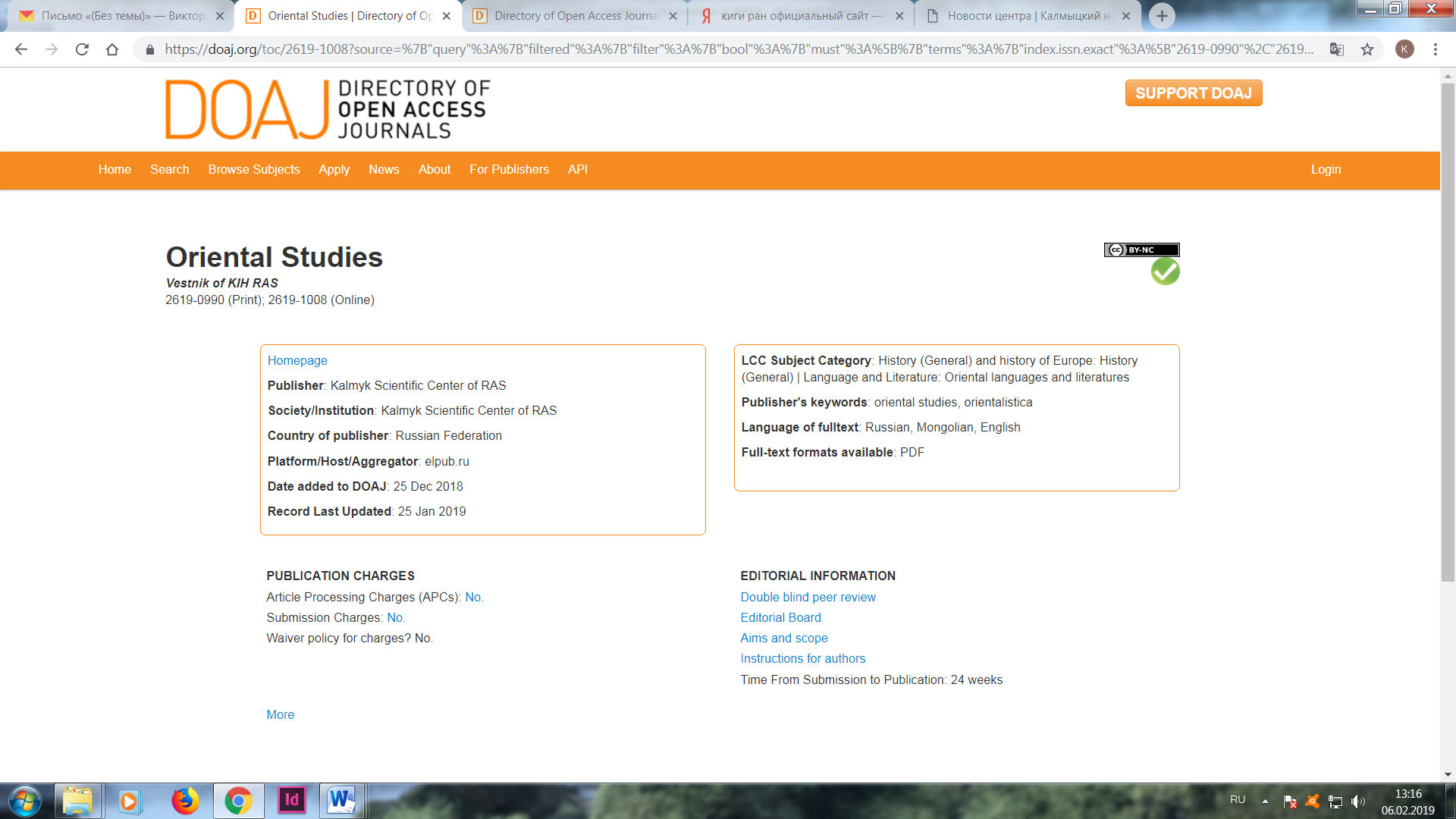This screenshot has width=1456, height=819.
Task: Click the DOAJ logo
Action: point(328,109)
